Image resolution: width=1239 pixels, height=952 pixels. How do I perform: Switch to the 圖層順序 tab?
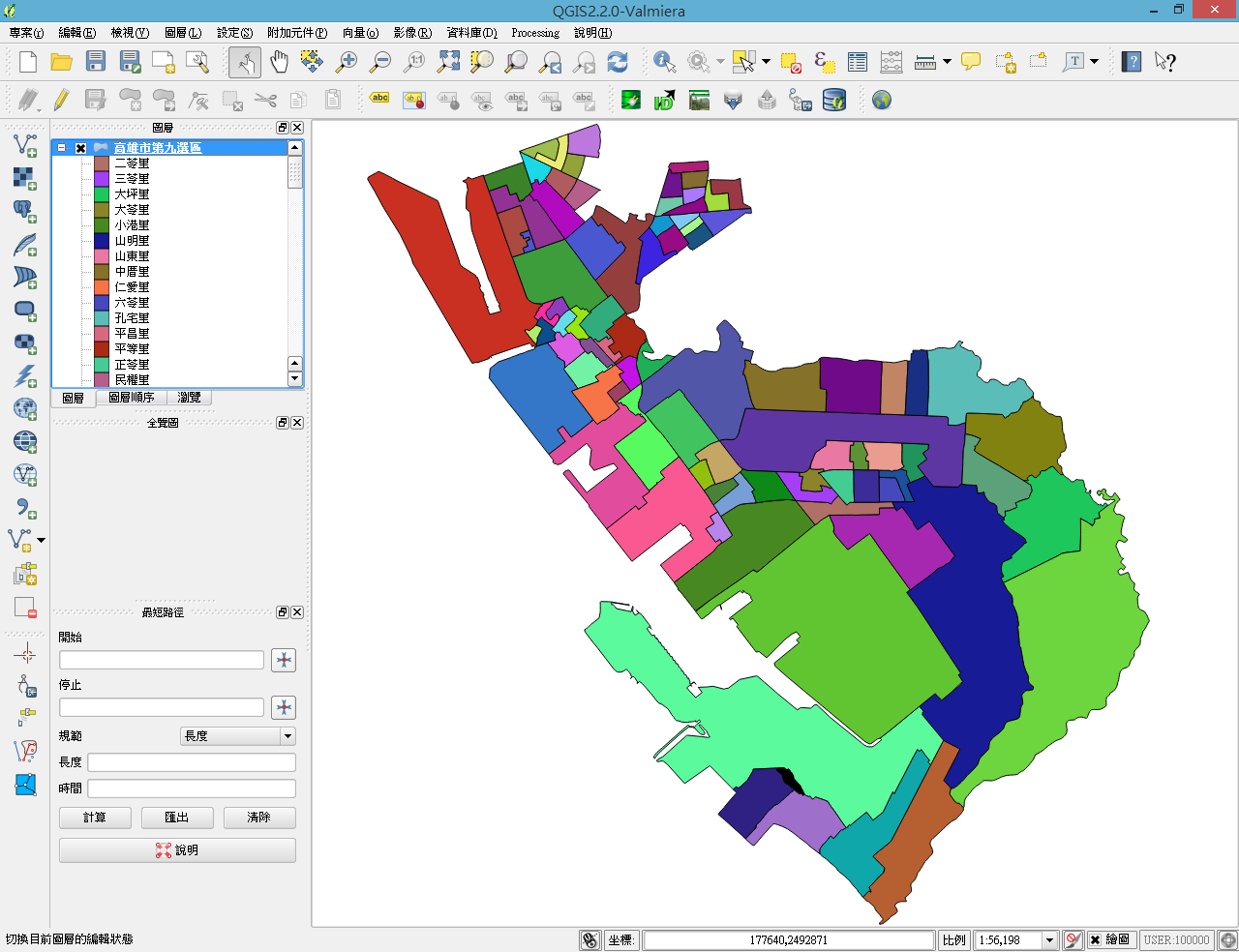coord(132,398)
